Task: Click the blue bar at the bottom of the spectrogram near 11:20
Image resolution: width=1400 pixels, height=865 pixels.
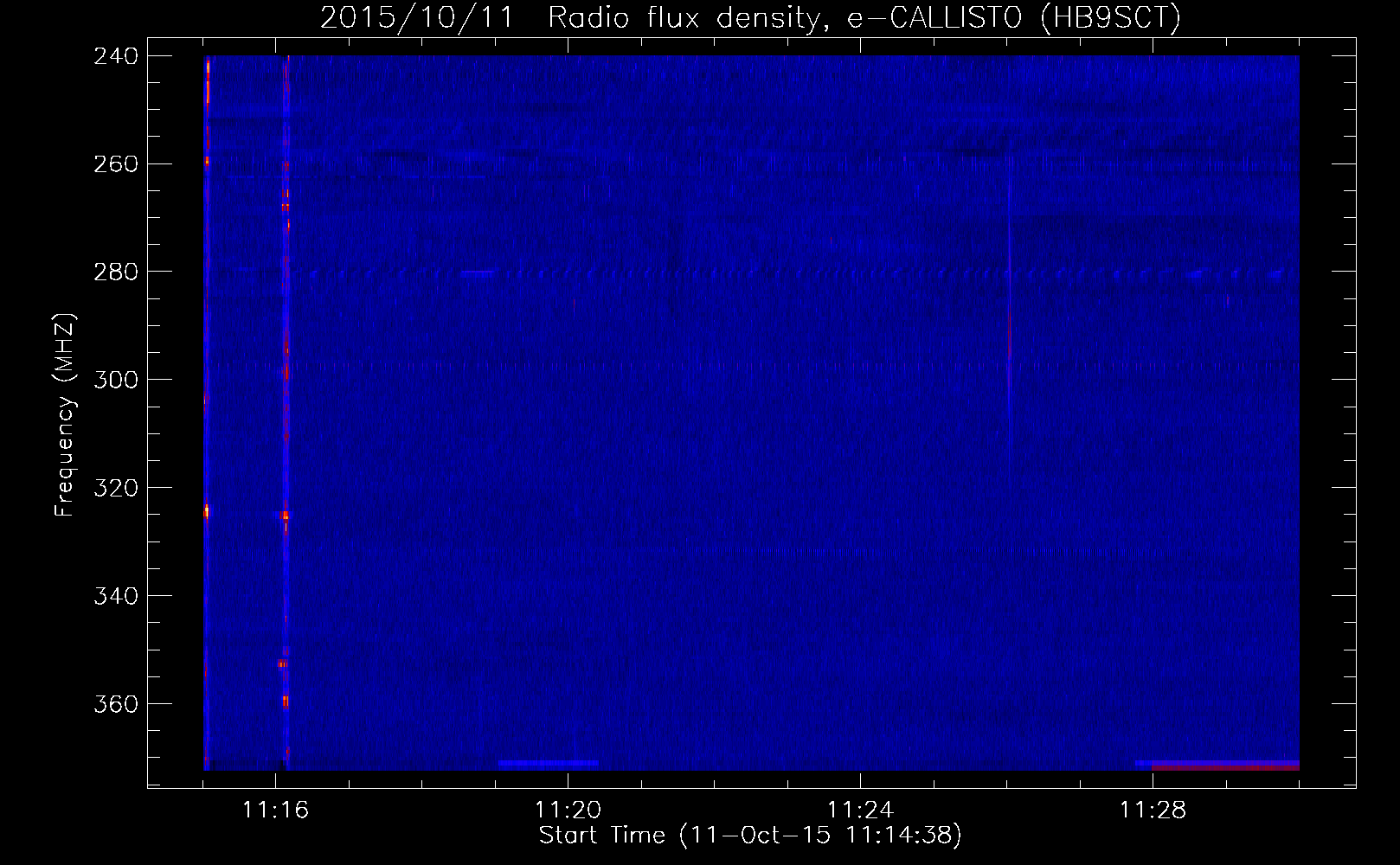Action: [548, 764]
